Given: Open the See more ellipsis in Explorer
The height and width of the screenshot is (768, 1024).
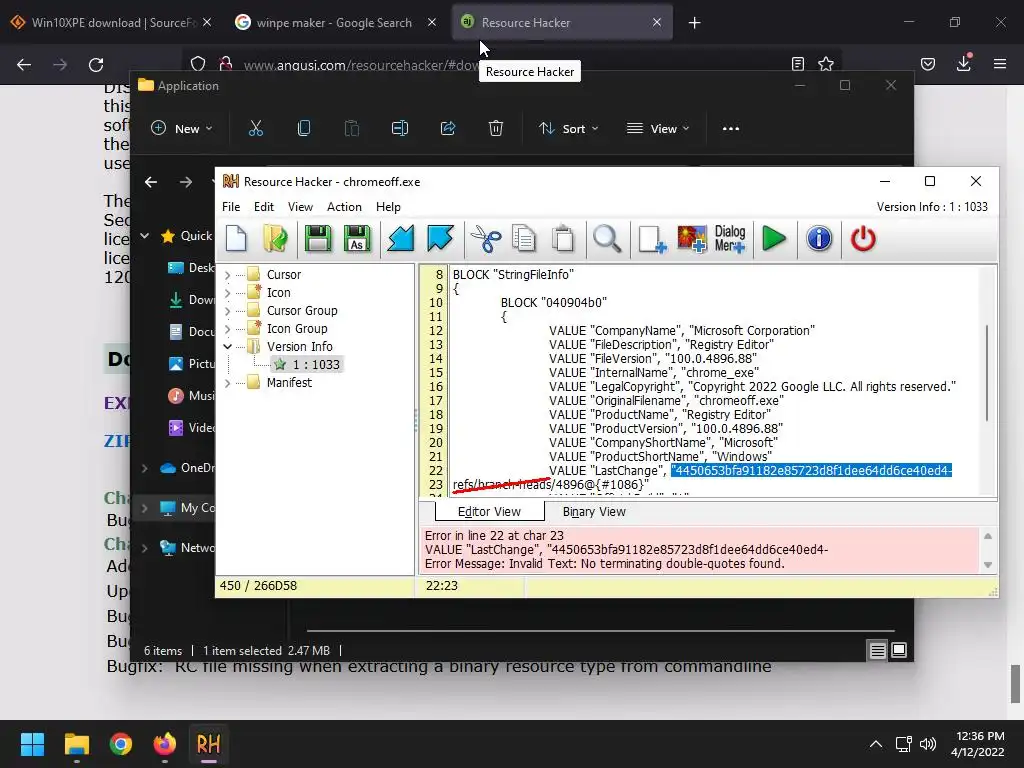Looking at the screenshot, I should pos(731,129).
